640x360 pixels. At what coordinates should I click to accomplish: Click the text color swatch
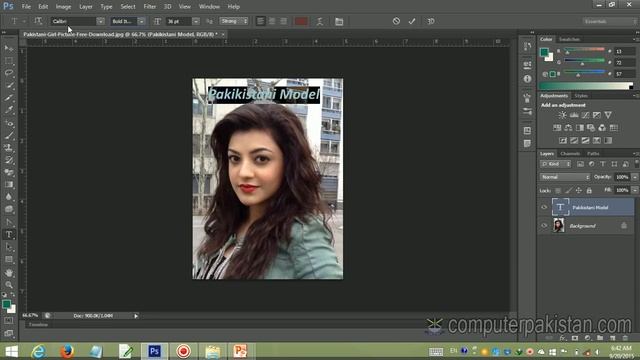301,21
